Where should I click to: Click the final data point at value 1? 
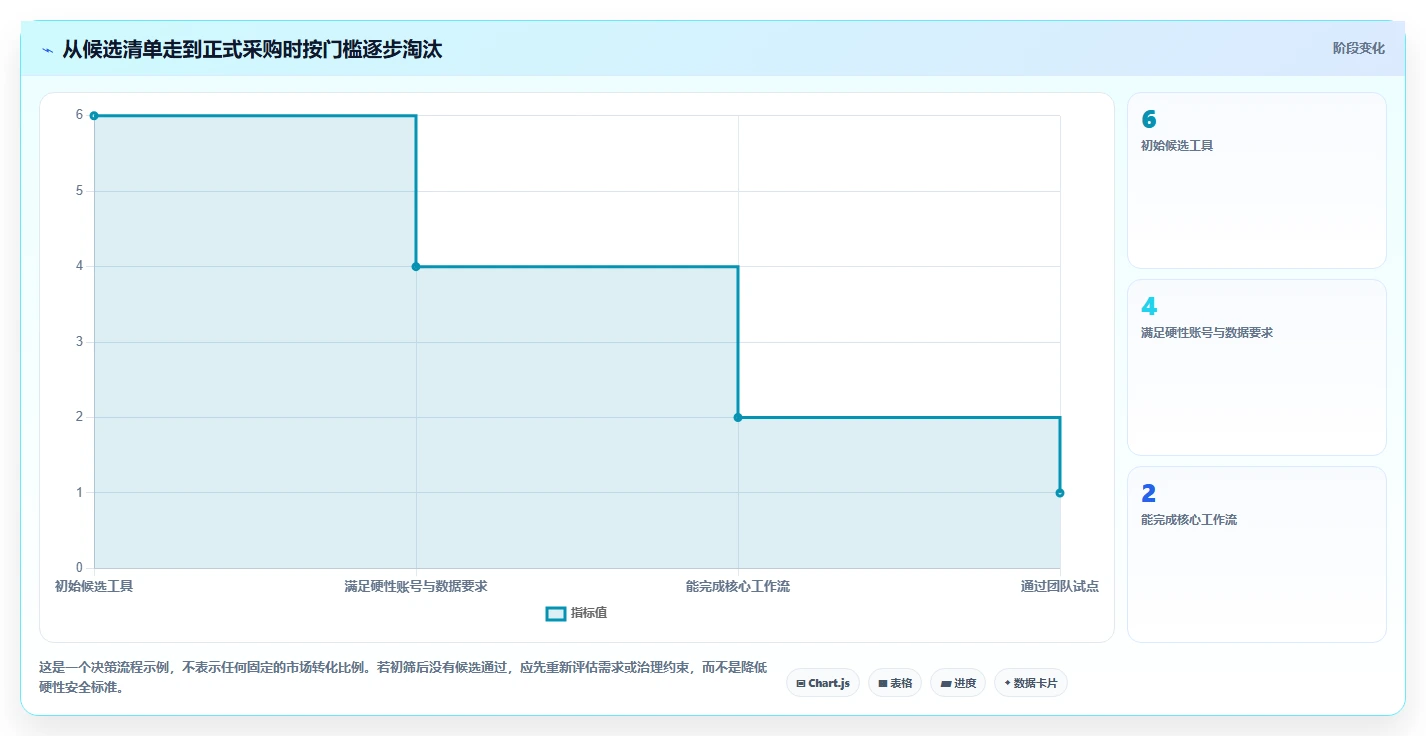(1060, 493)
